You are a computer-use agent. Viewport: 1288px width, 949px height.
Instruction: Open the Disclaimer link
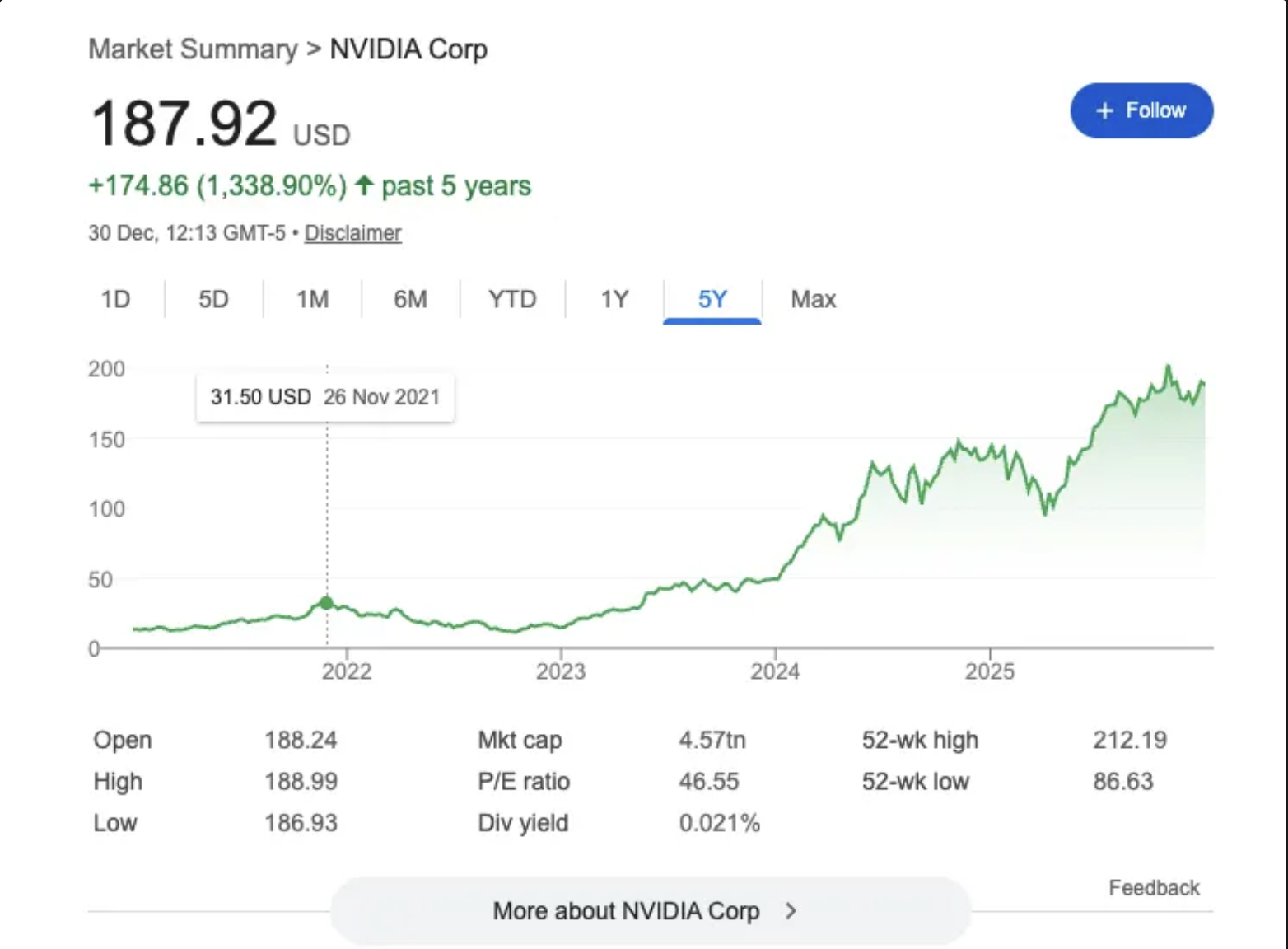click(x=352, y=234)
